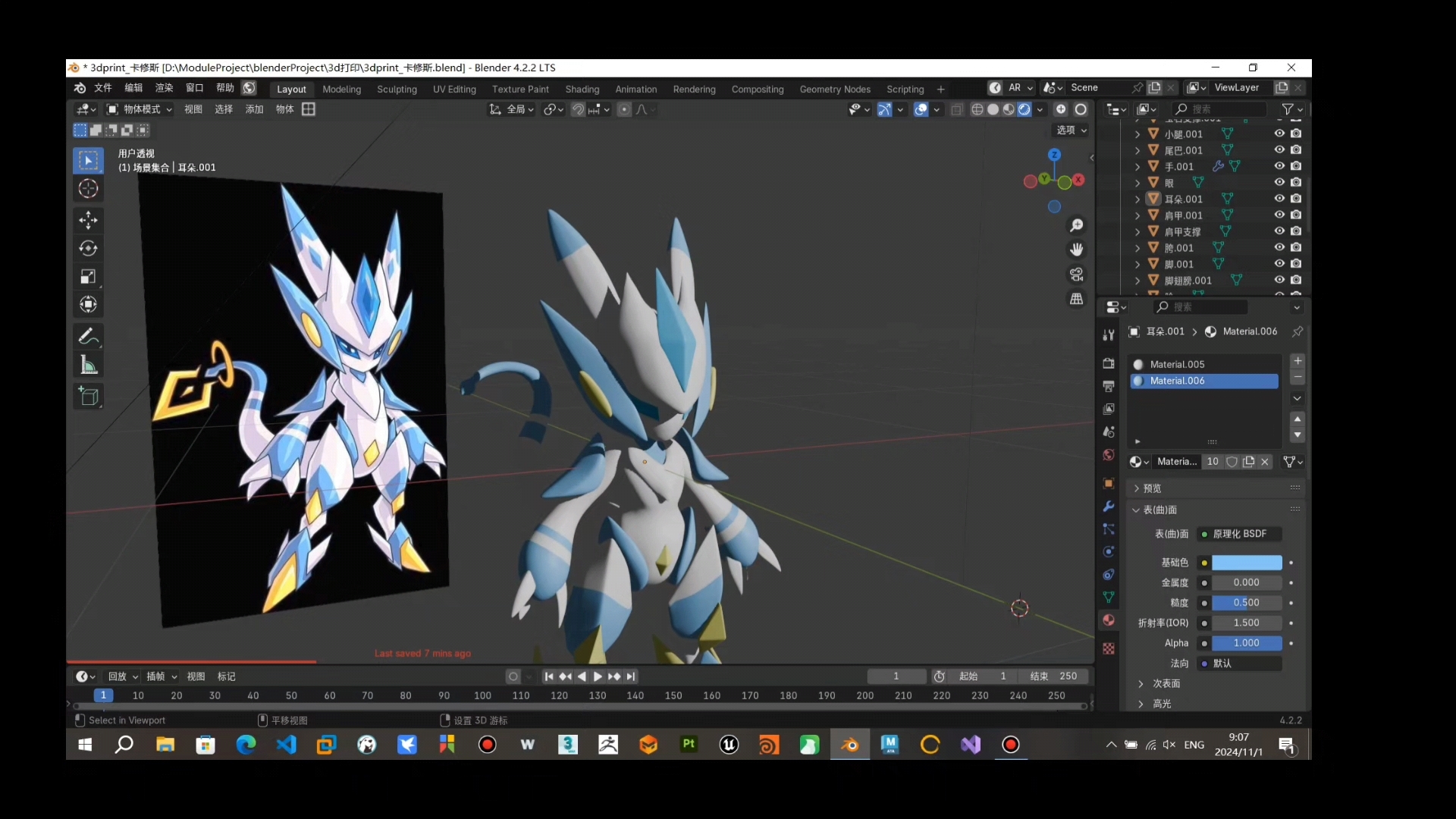The height and width of the screenshot is (819, 1456).
Task: Toggle X-ray mode
Action: click(x=957, y=109)
